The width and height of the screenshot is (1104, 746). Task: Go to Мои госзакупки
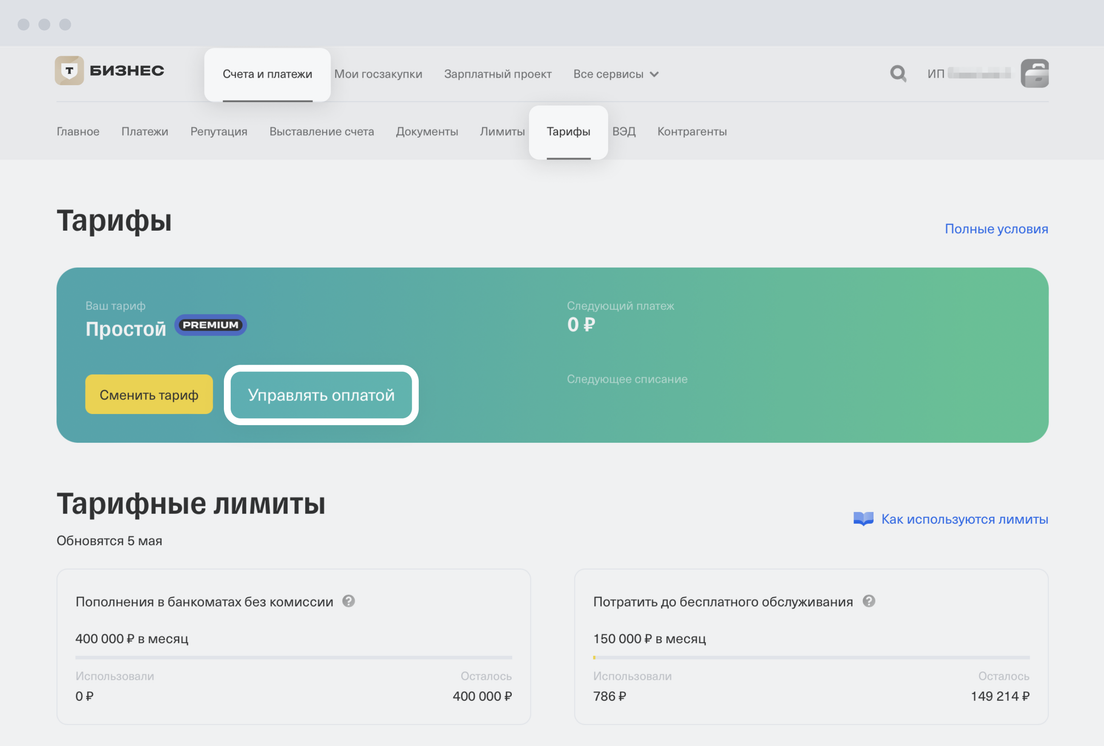tap(378, 74)
